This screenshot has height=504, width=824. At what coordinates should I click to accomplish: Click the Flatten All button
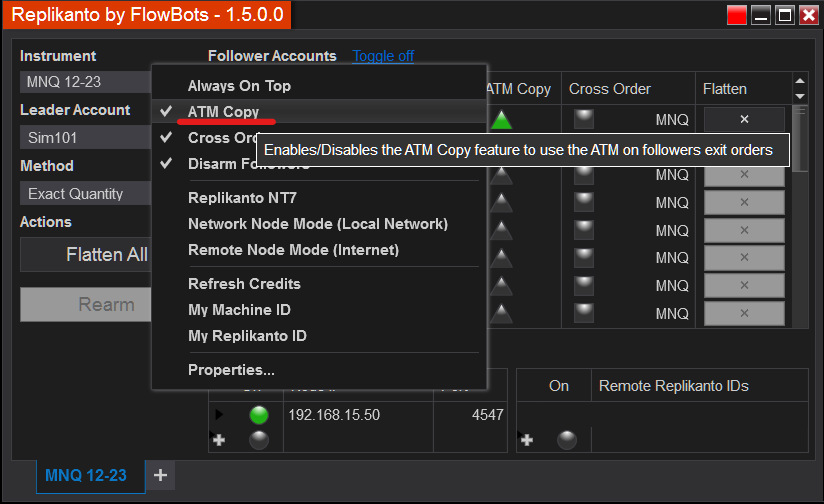click(86, 255)
